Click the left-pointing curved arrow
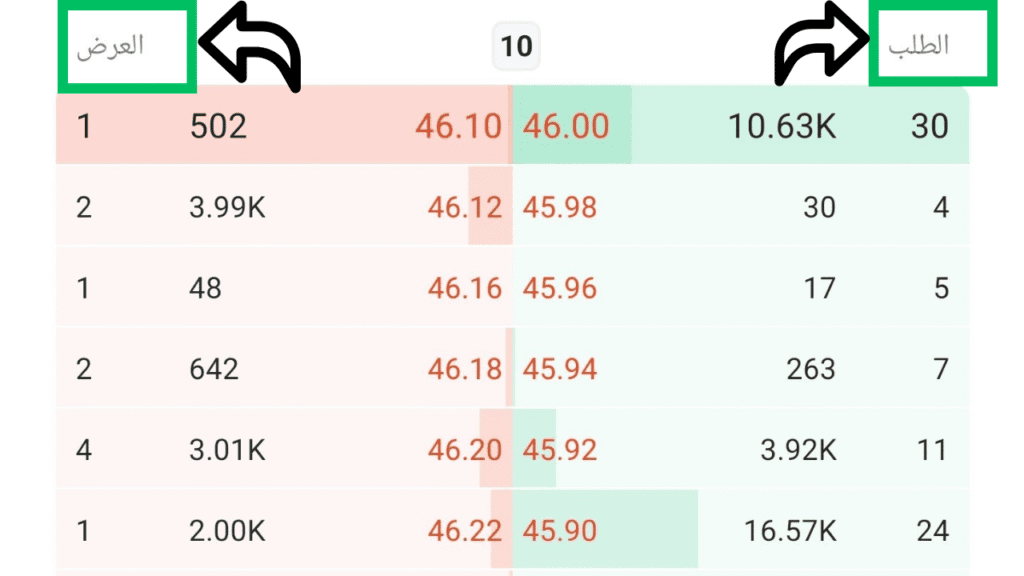 (x=249, y=44)
